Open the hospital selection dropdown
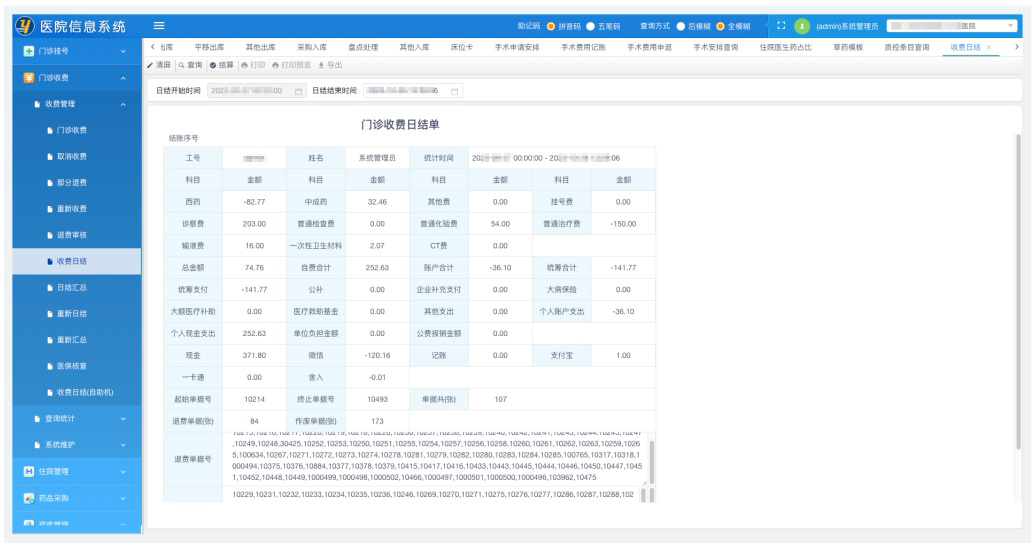 pyautogui.click(x=951, y=26)
